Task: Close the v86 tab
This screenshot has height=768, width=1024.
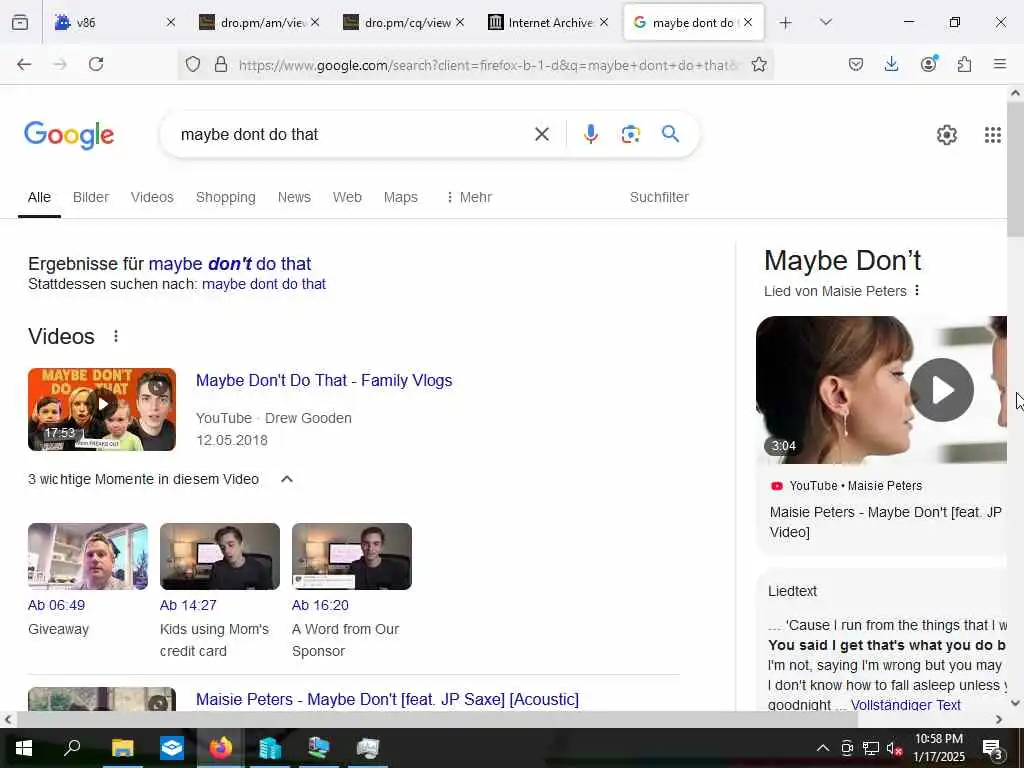Action: 171,22
